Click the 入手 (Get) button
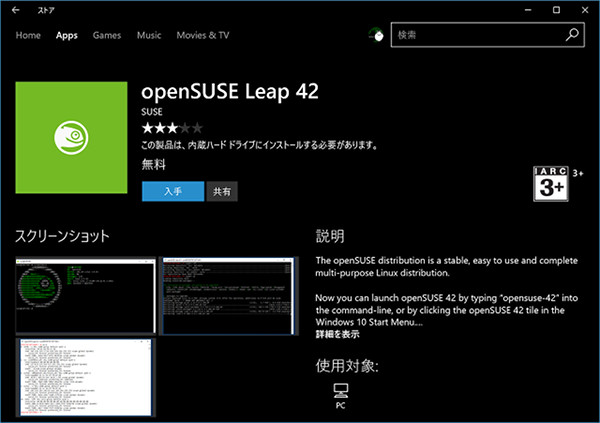The image size is (600, 423). click(x=173, y=191)
